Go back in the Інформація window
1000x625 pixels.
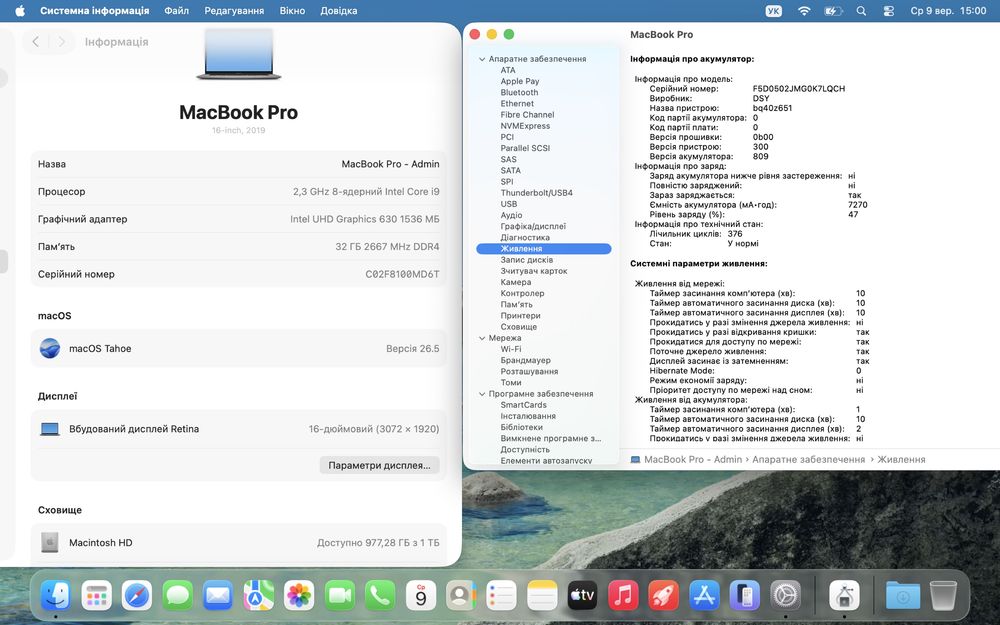[36, 41]
